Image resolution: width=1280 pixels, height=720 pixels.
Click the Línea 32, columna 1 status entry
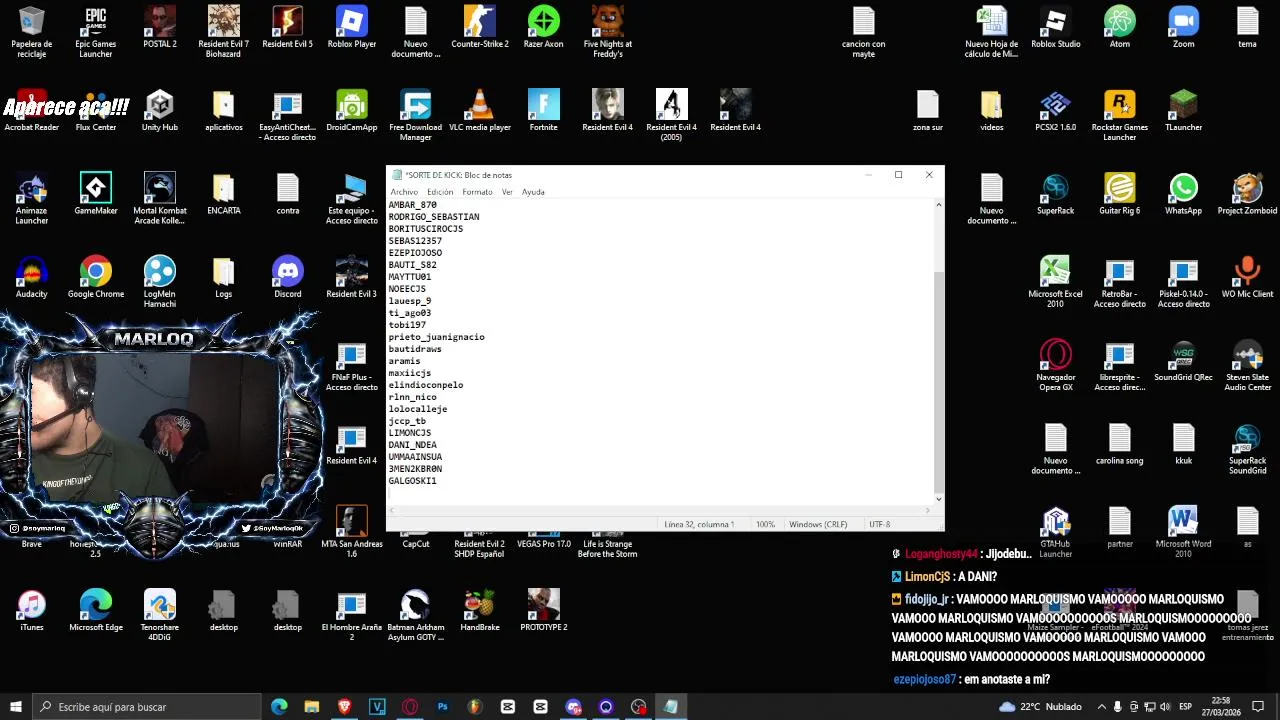point(699,524)
